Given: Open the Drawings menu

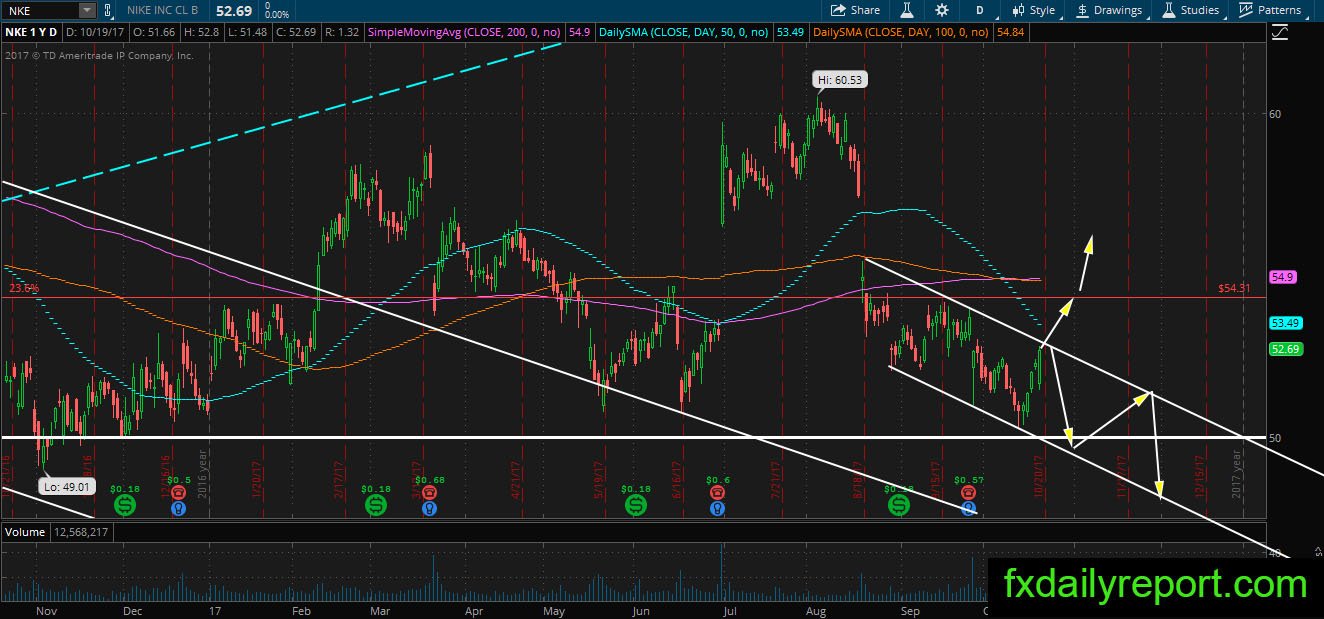Looking at the screenshot, I should (1110, 10).
